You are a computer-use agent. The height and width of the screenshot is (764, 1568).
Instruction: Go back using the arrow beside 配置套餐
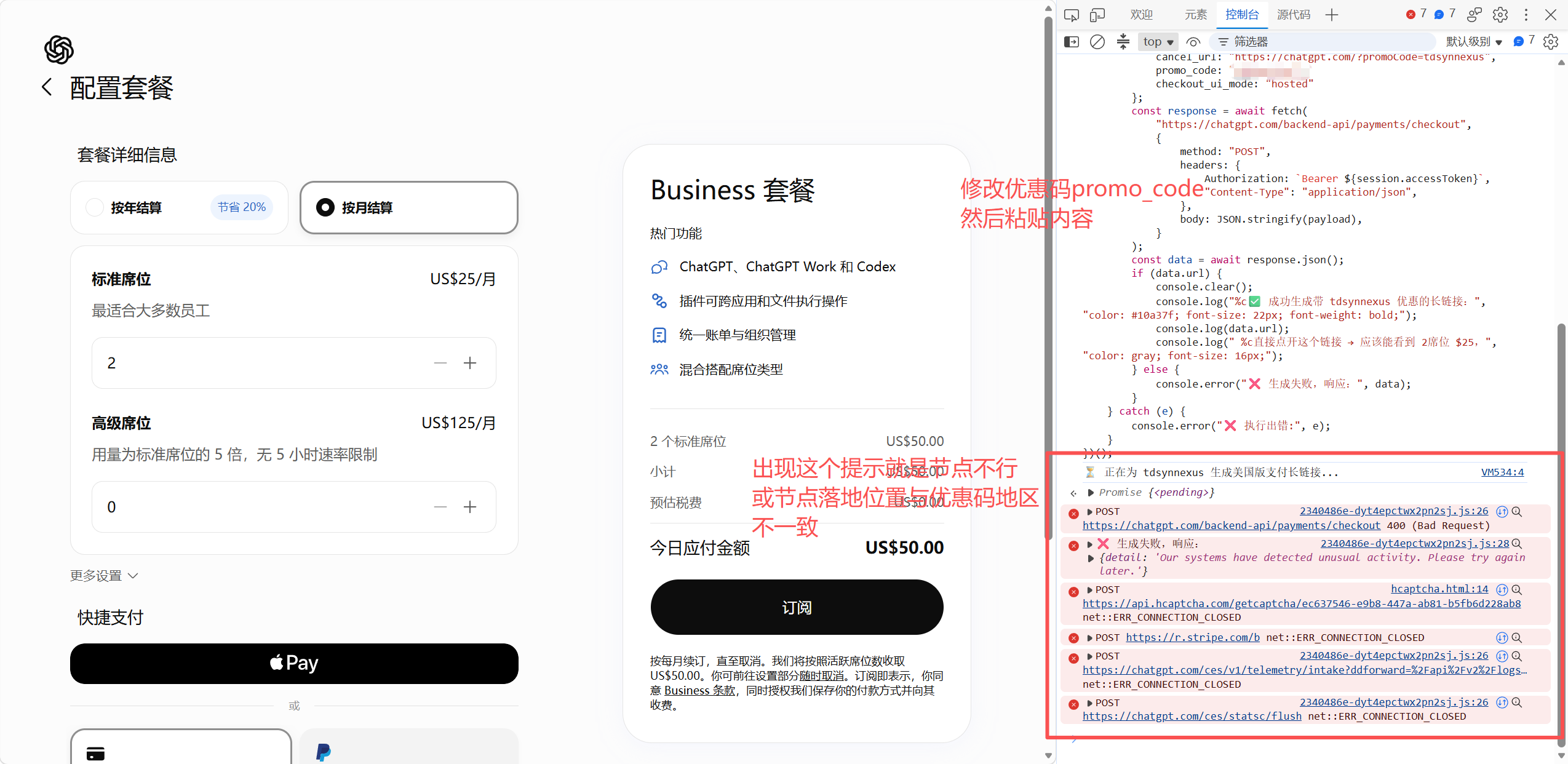pos(47,87)
